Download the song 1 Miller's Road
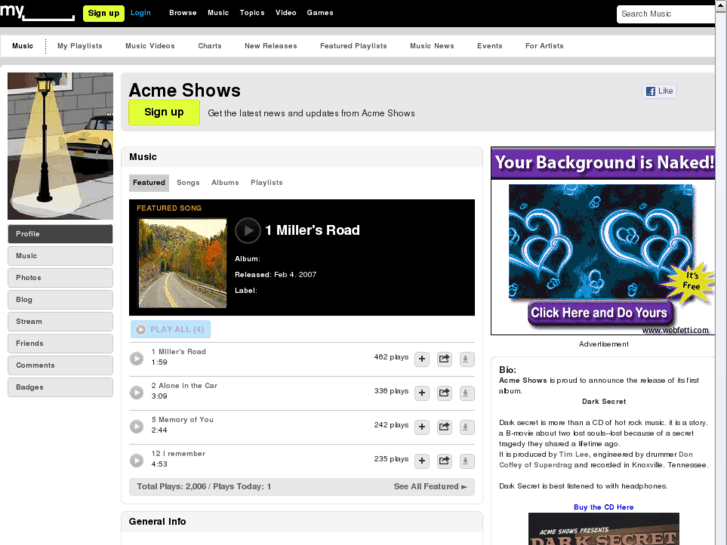The height and width of the screenshot is (545, 727). 466,359
